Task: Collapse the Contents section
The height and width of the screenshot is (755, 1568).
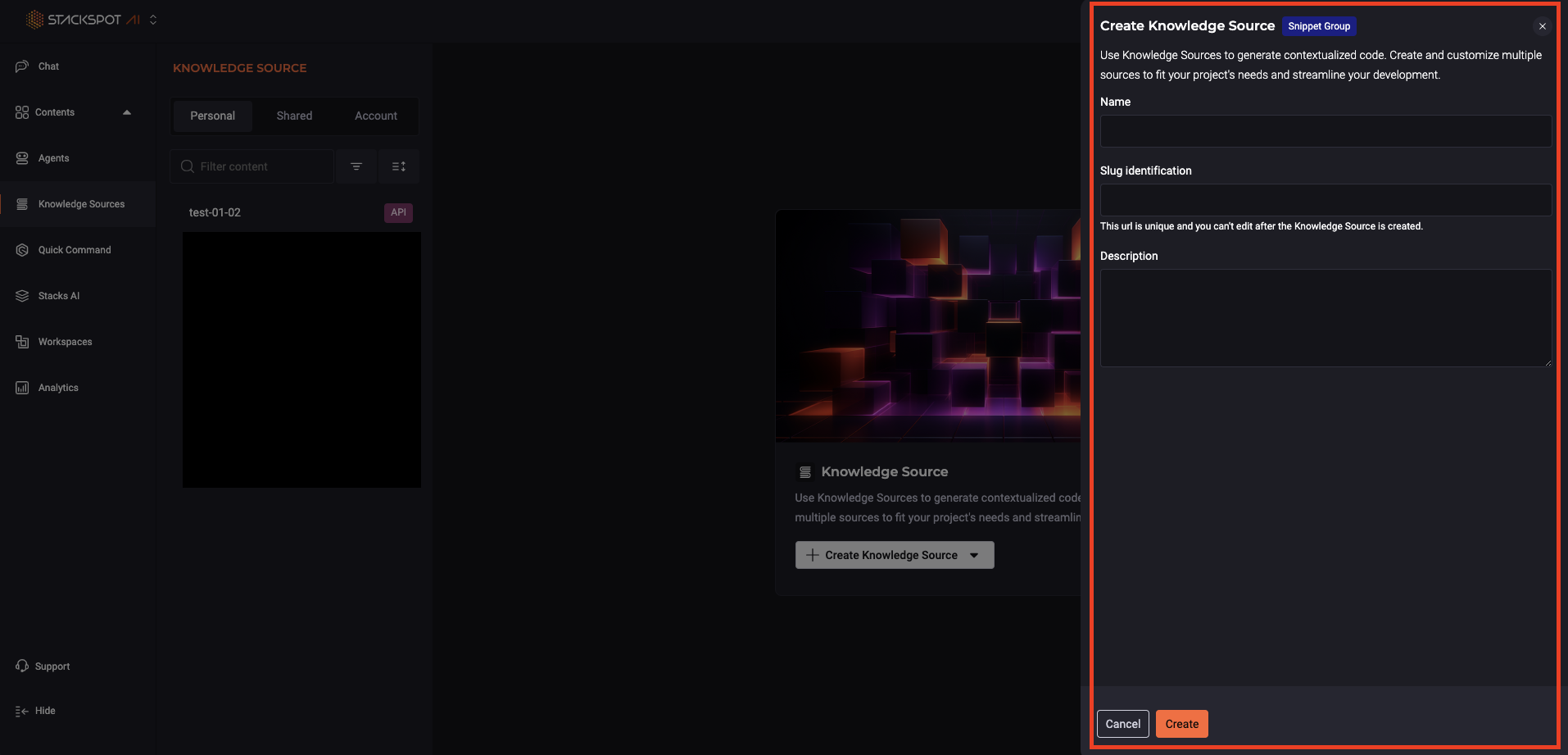Action: pyautogui.click(x=127, y=111)
